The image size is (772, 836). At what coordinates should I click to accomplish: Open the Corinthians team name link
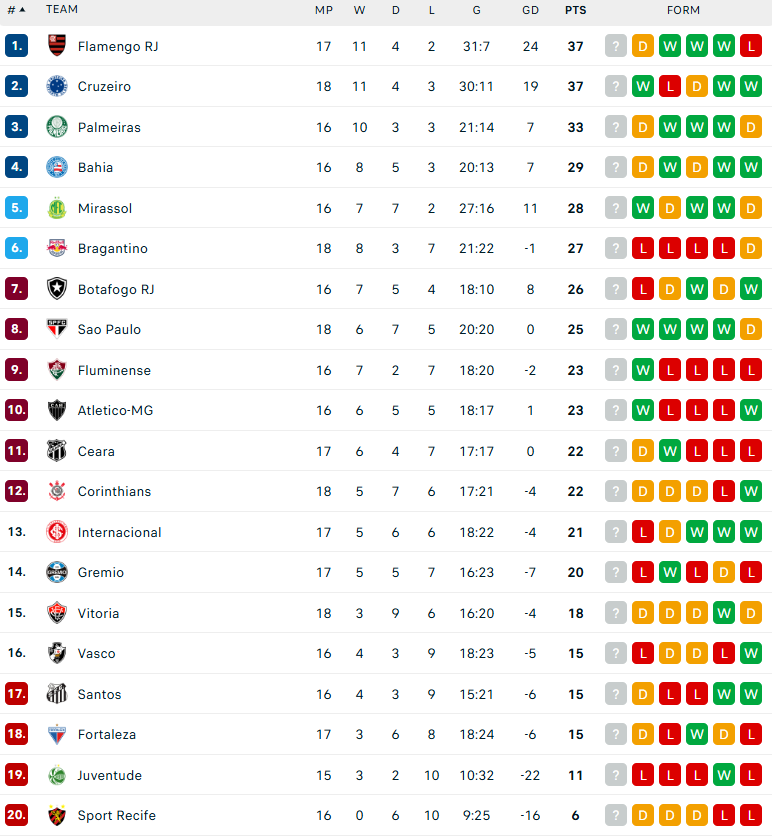(115, 491)
